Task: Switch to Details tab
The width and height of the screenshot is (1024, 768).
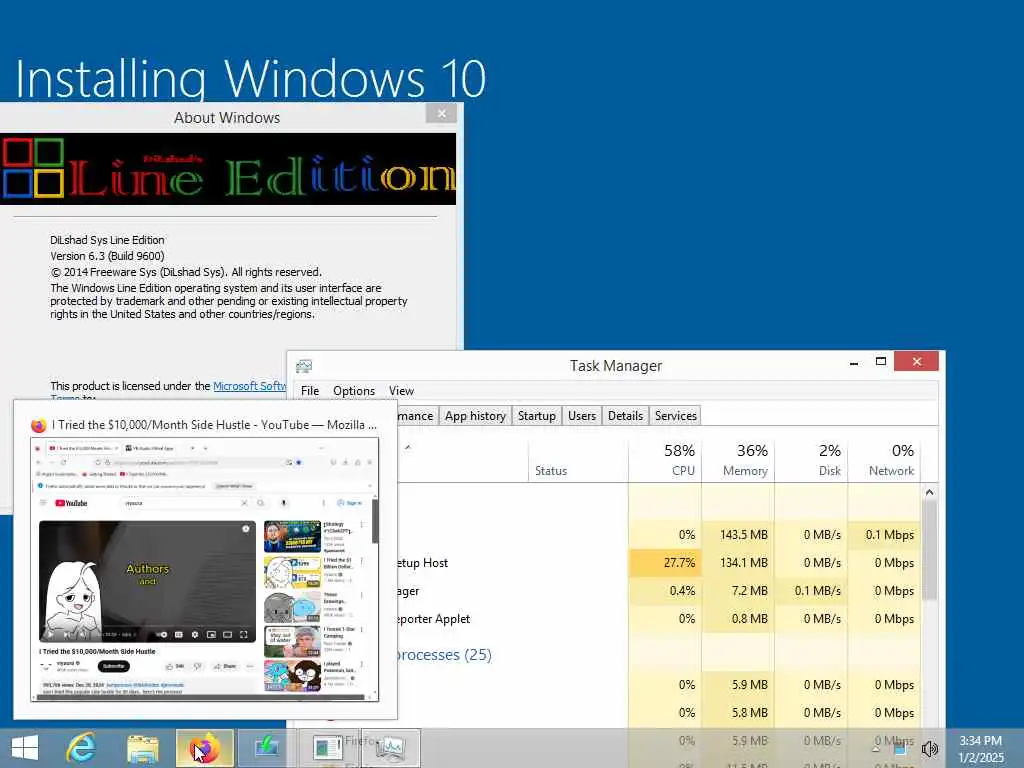Action: click(625, 416)
